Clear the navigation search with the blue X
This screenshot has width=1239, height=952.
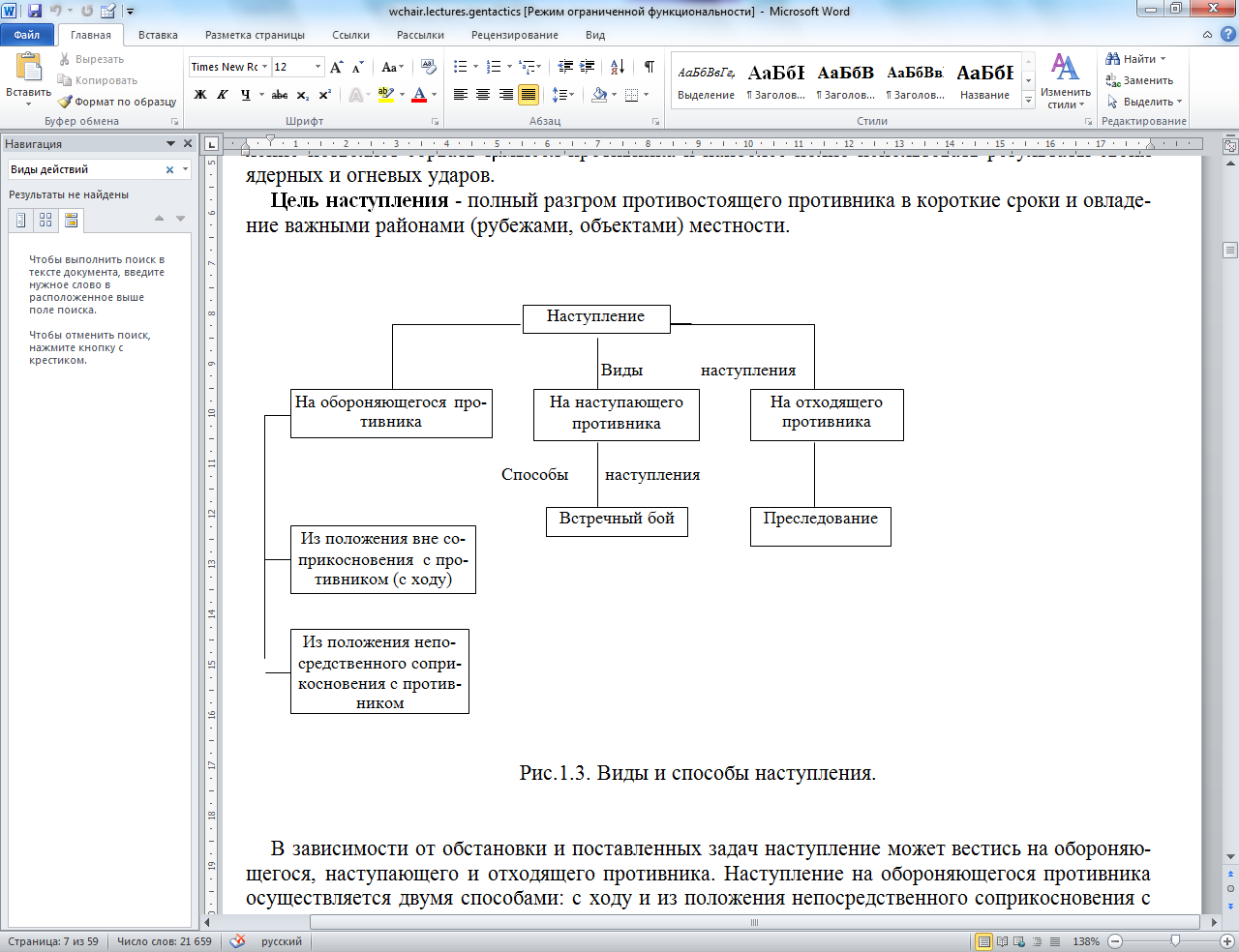click(x=169, y=169)
